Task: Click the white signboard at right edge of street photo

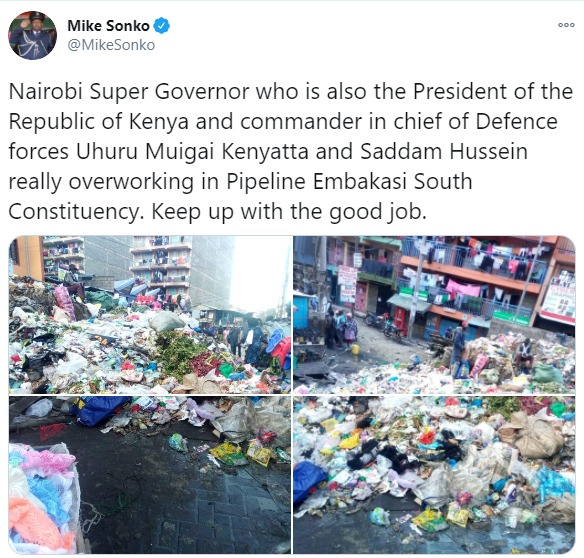Action: (559, 298)
